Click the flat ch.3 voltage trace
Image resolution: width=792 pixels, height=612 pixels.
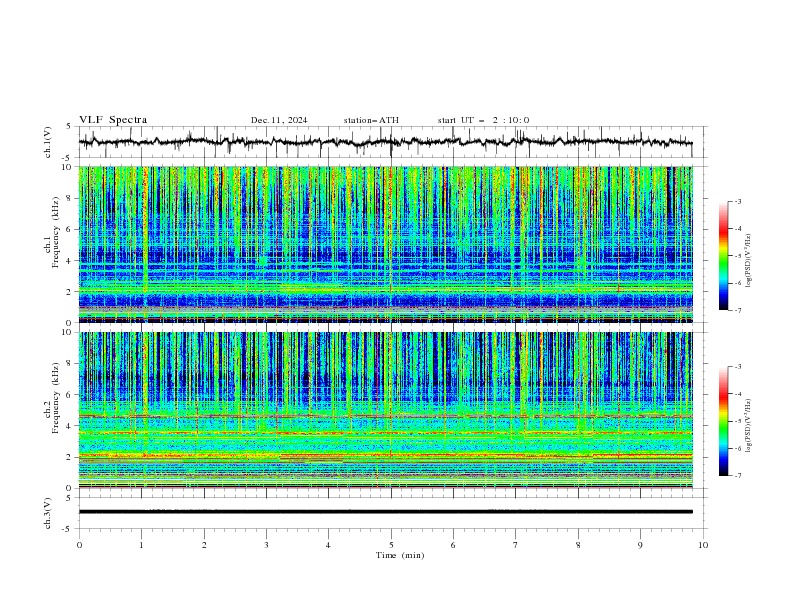click(x=385, y=512)
